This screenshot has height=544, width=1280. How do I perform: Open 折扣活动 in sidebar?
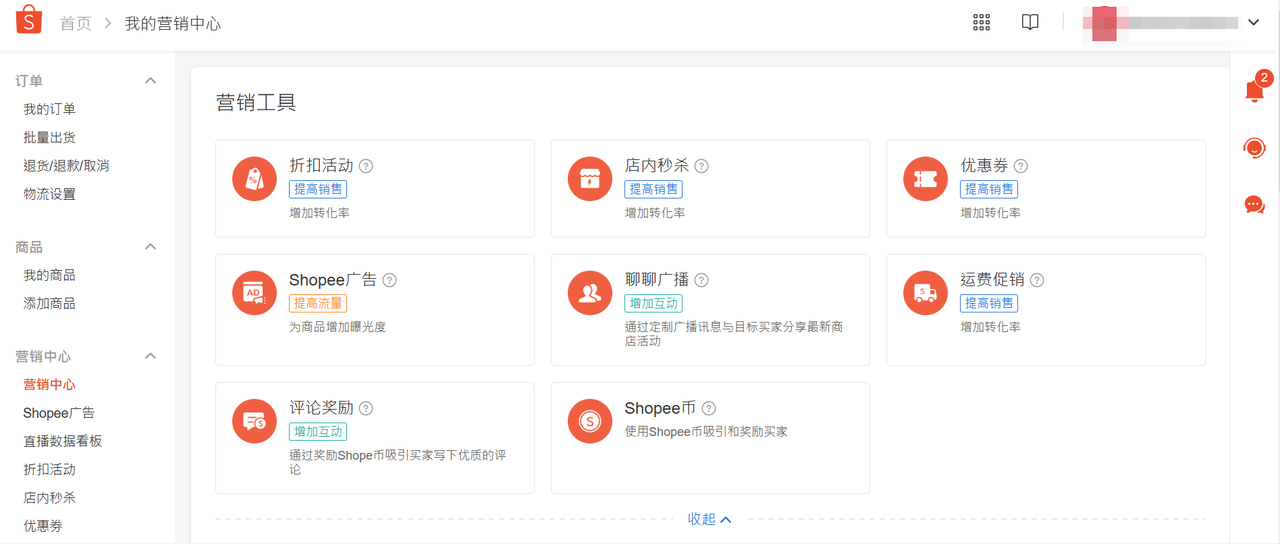[x=50, y=469]
